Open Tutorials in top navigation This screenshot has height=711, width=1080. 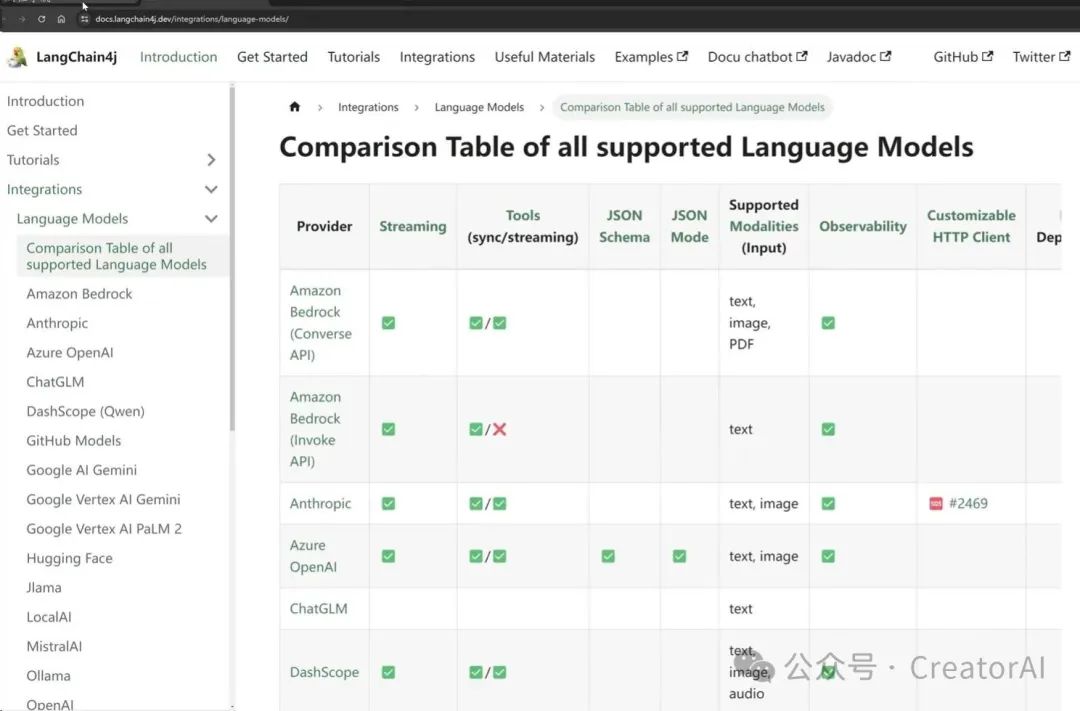coord(353,57)
